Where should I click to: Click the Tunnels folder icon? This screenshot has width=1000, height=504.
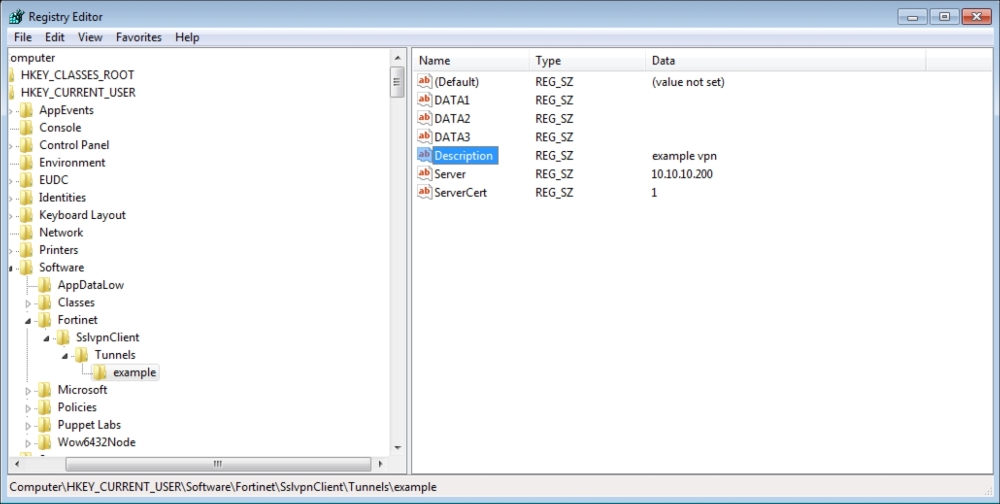82,355
